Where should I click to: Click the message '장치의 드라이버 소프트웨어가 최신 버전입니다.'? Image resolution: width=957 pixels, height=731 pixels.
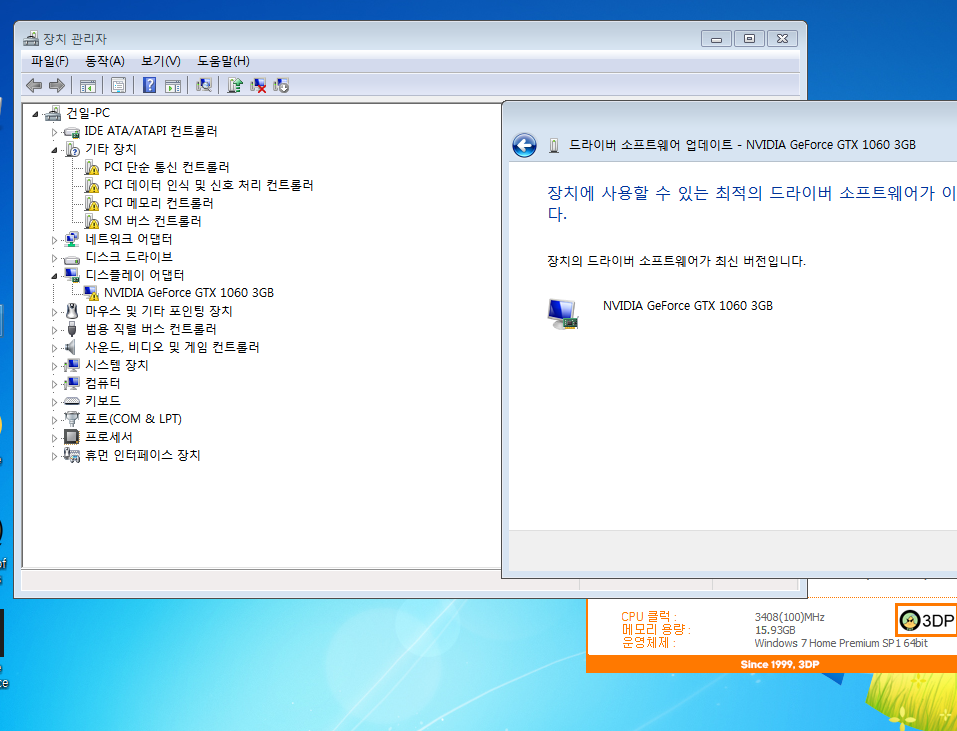(676, 261)
